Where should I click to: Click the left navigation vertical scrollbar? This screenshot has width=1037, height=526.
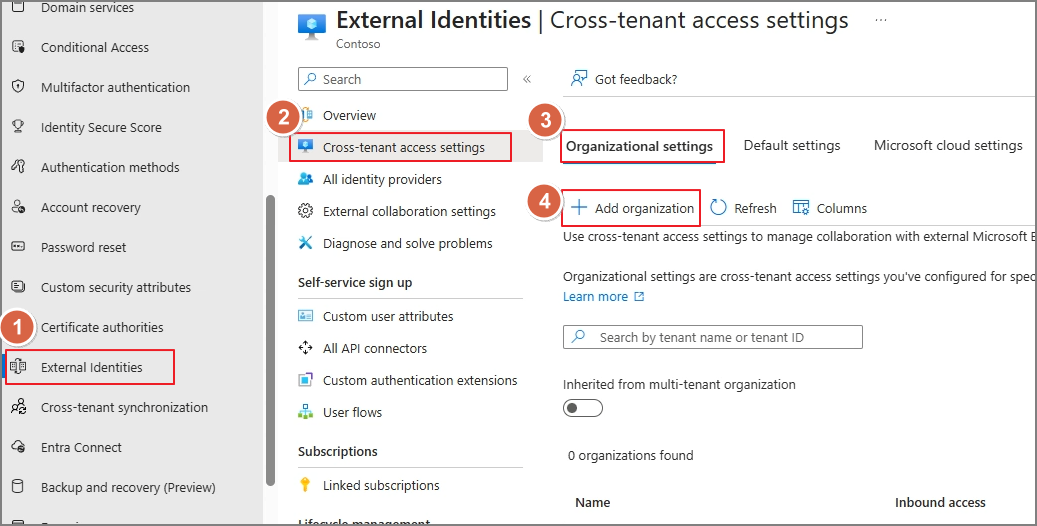pyautogui.click(x=270, y=341)
